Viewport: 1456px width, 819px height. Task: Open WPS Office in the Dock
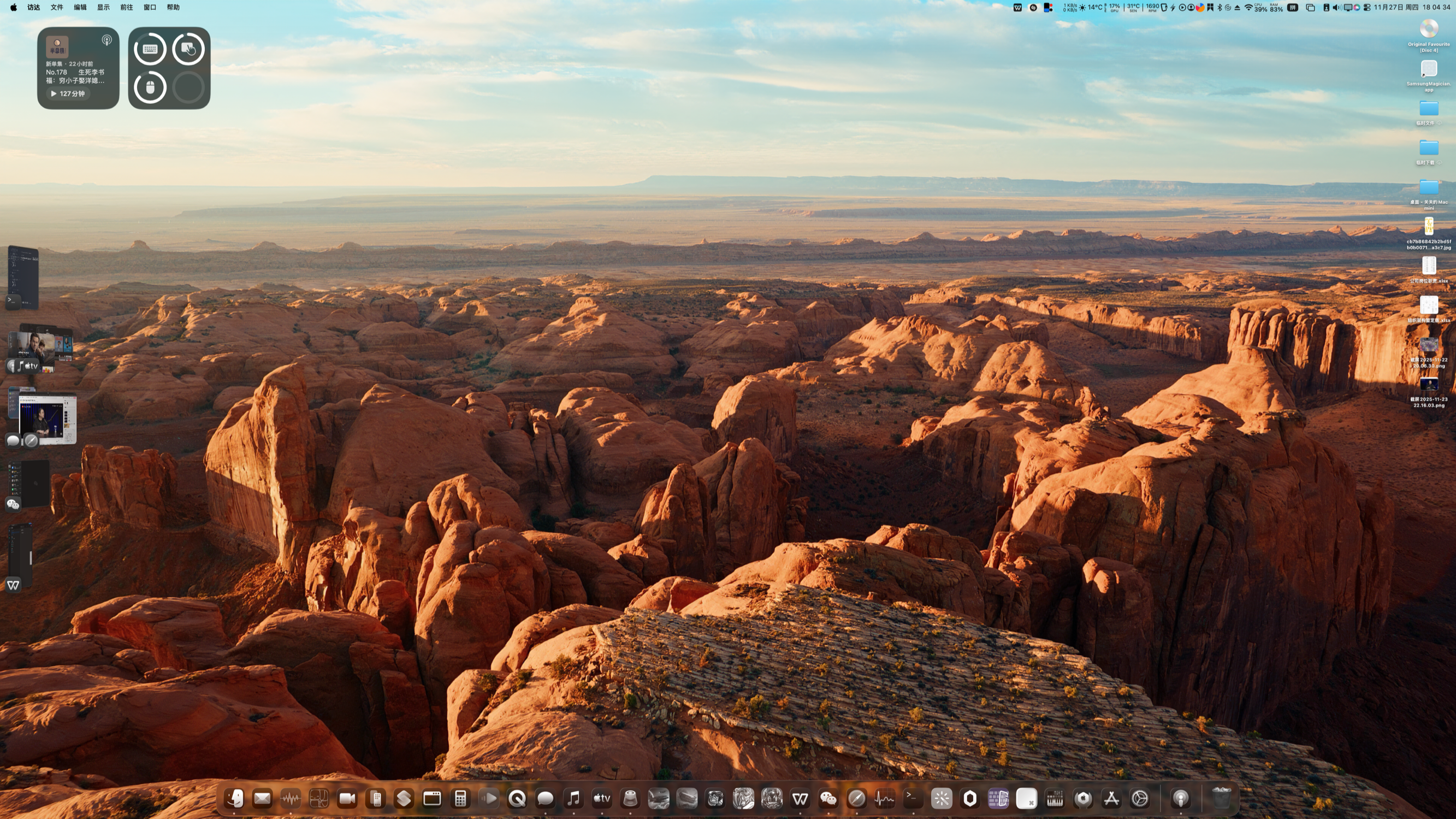[800, 798]
